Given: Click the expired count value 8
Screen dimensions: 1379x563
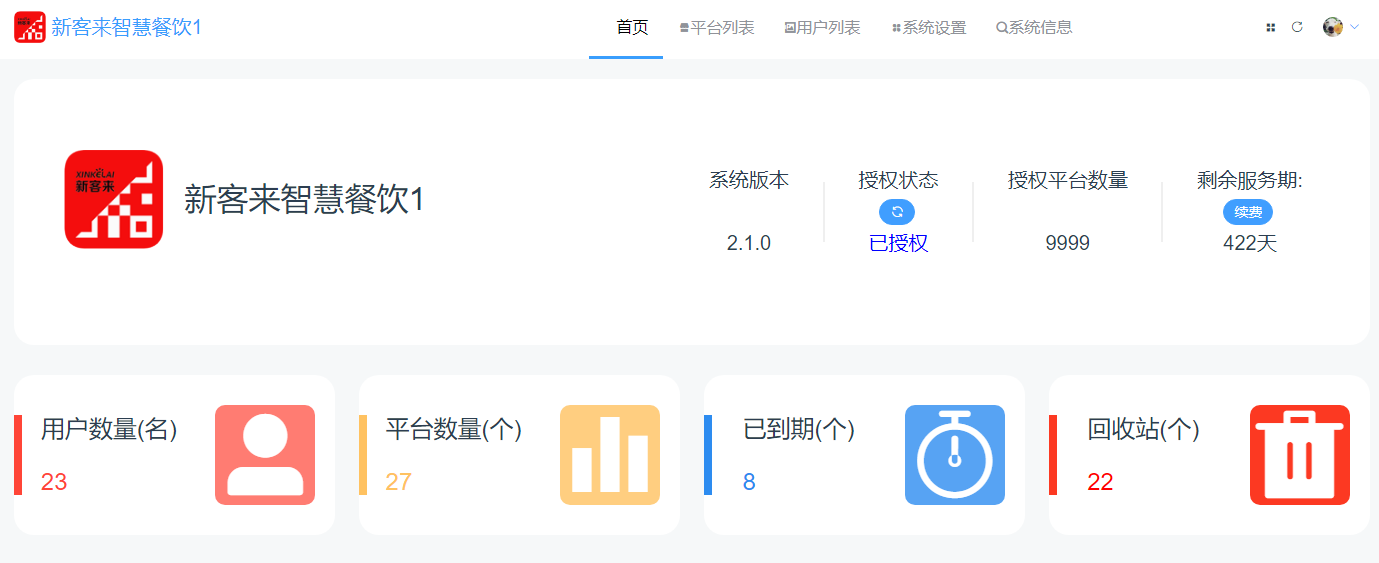Looking at the screenshot, I should (x=749, y=482).
